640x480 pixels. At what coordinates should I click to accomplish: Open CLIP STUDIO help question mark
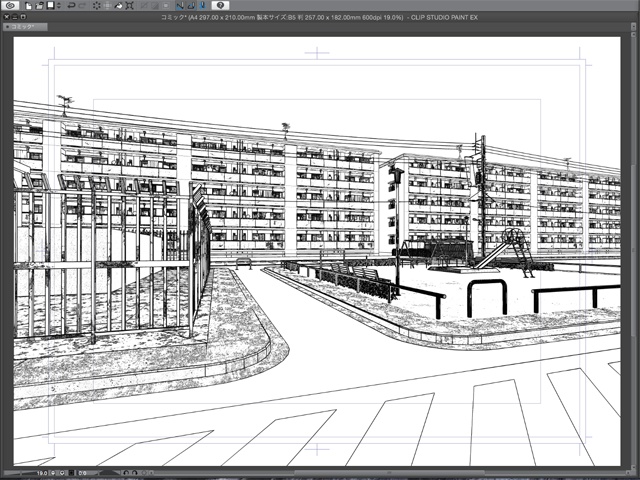pyautogui.click(x=220, y=5)
